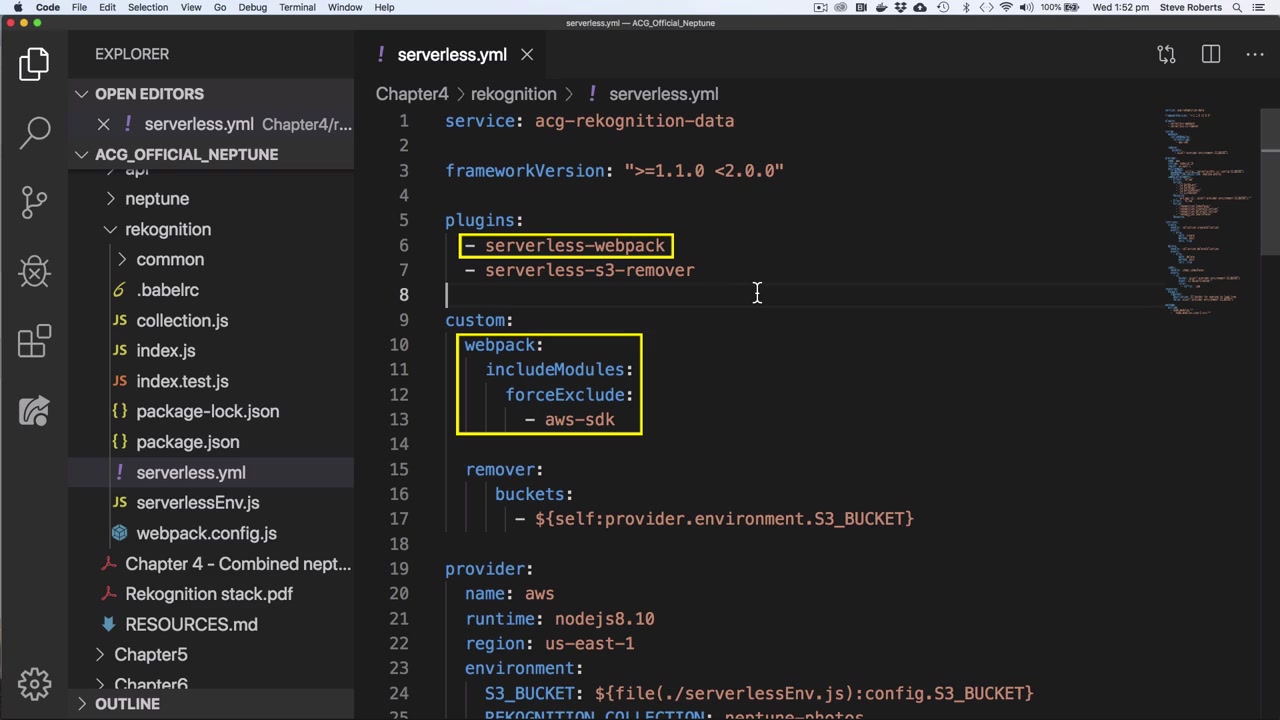Expand the Outline panel
1280x720 pixels.
[x=127, y=704]
